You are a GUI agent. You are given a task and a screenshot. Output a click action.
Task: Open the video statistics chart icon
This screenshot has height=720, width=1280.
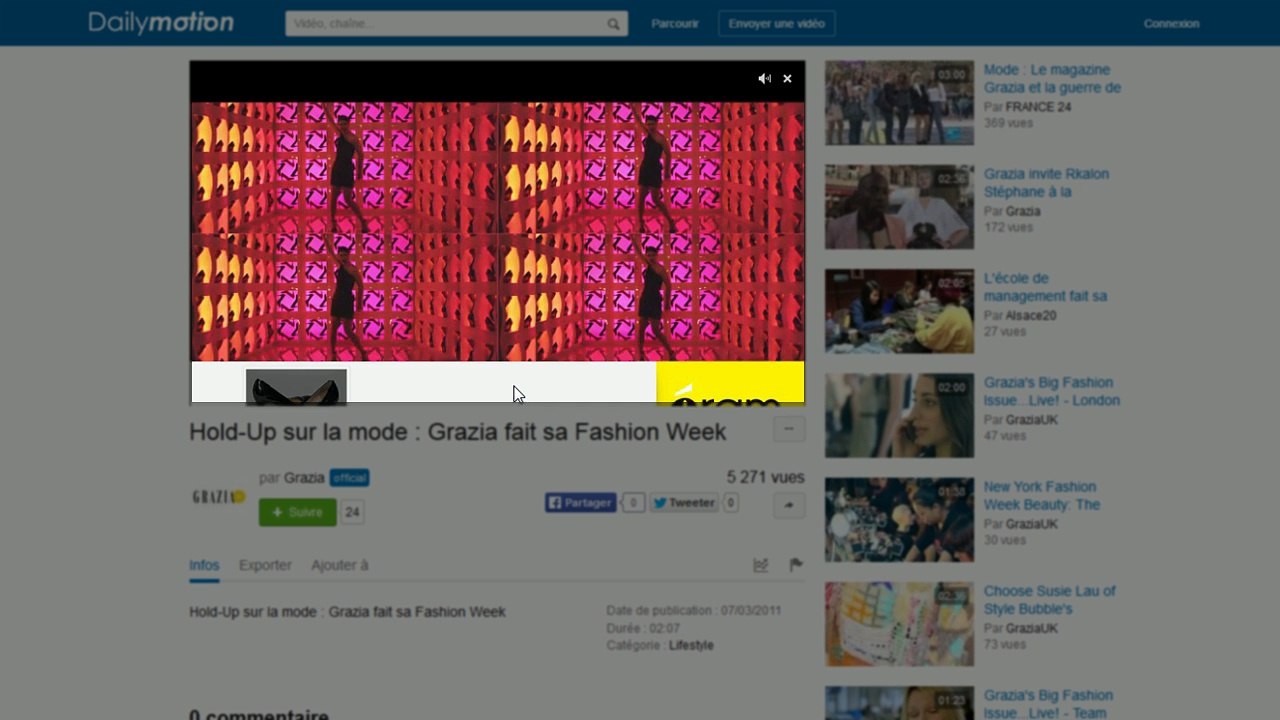pos(761,565)
